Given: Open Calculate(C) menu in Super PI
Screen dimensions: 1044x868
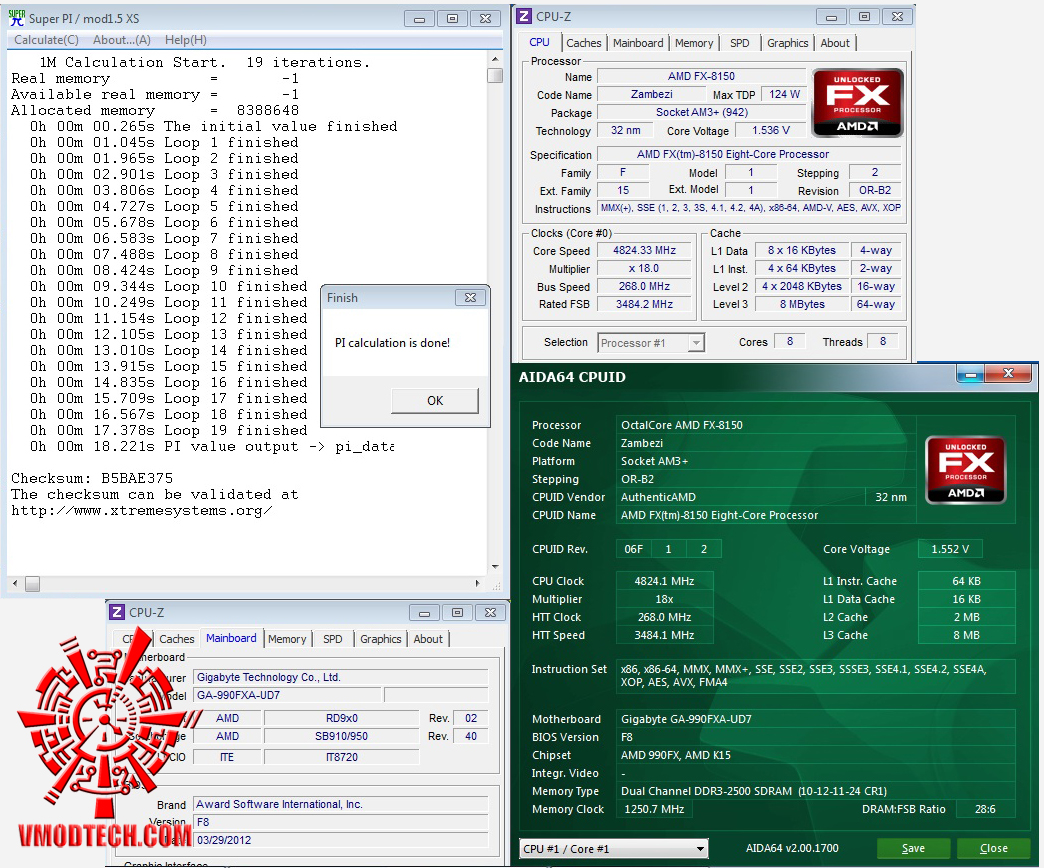Looking at the screenshot, I should (47, 40).
